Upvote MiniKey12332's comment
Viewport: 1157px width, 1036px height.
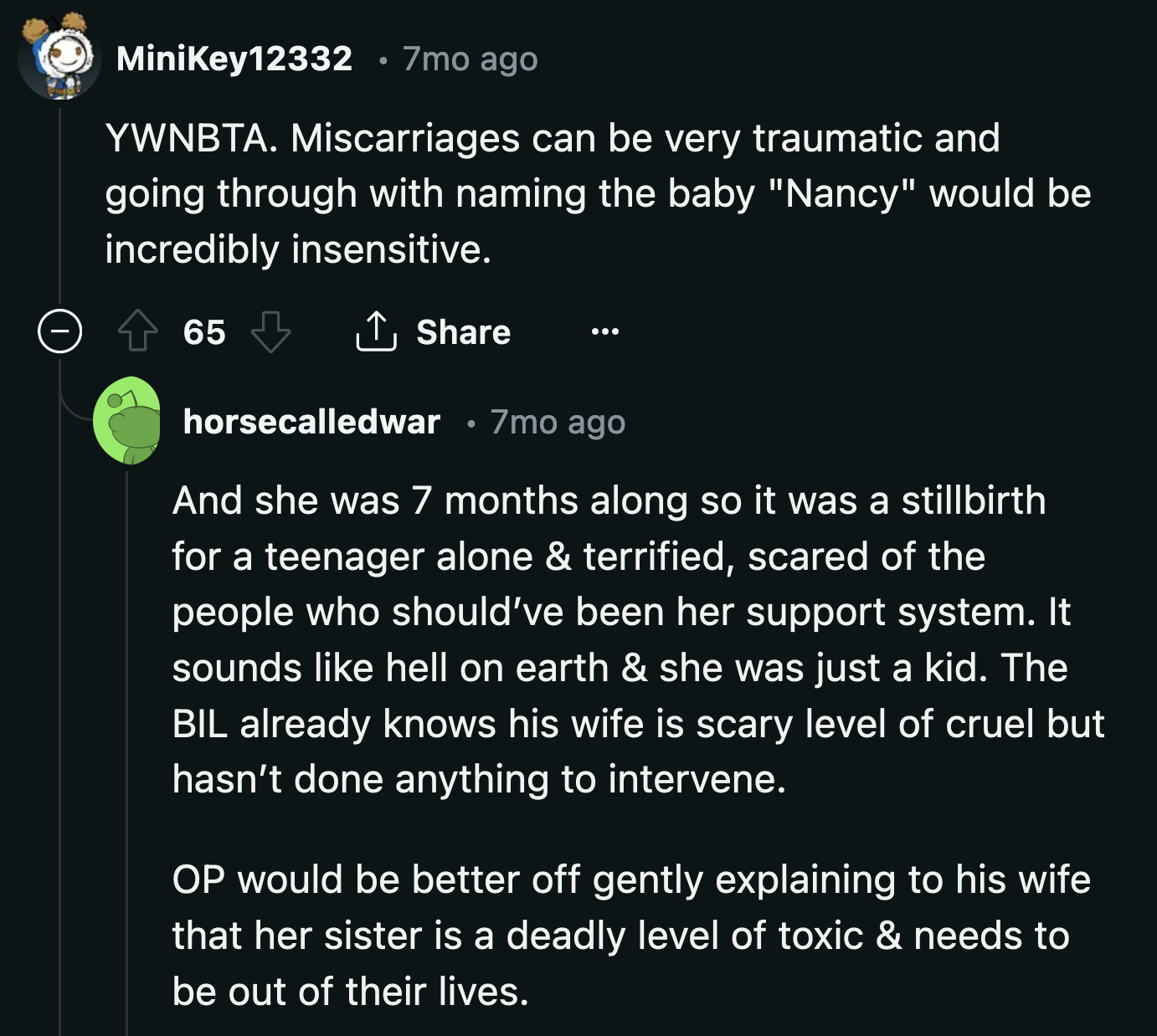[137, 331]
